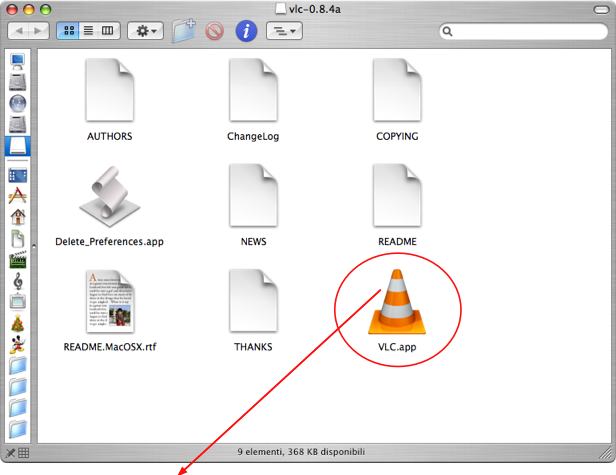This screenshot has height=475, width=616.
Task: Click the grid icon in status bar
Action: [24, 453]
